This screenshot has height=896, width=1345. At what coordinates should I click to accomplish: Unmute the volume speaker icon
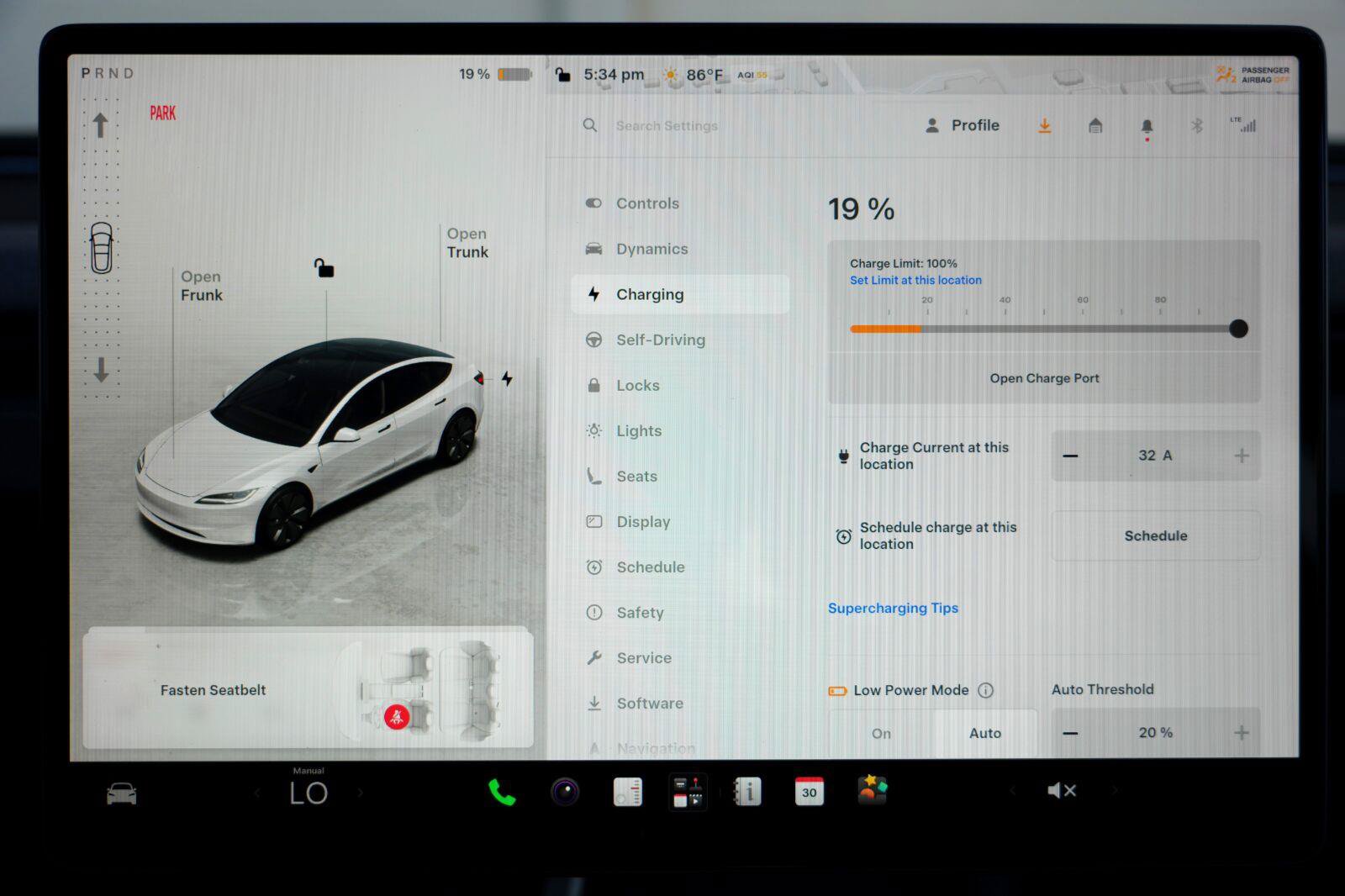pyautogui.click(x=1062, y=790)
